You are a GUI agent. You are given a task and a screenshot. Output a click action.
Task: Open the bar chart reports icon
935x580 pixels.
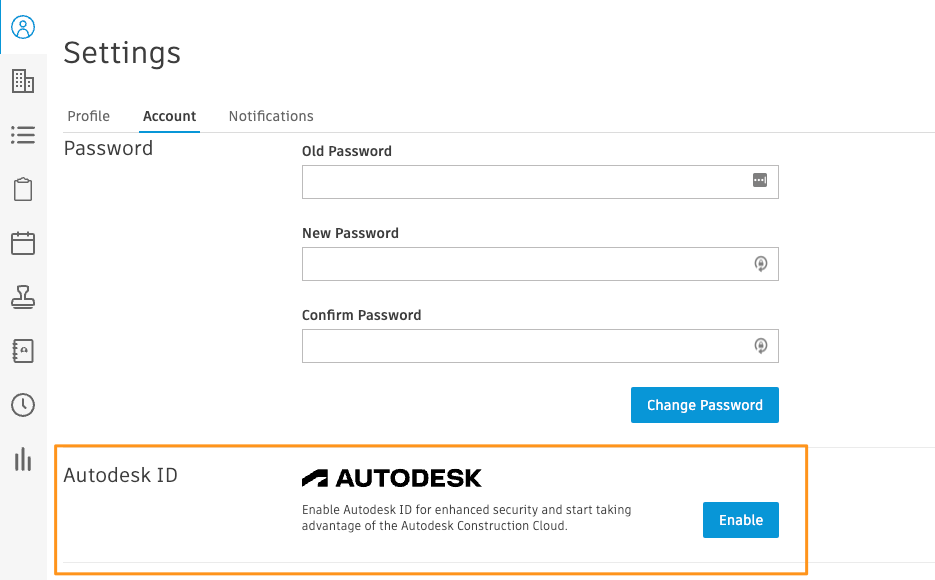(23, 459)
